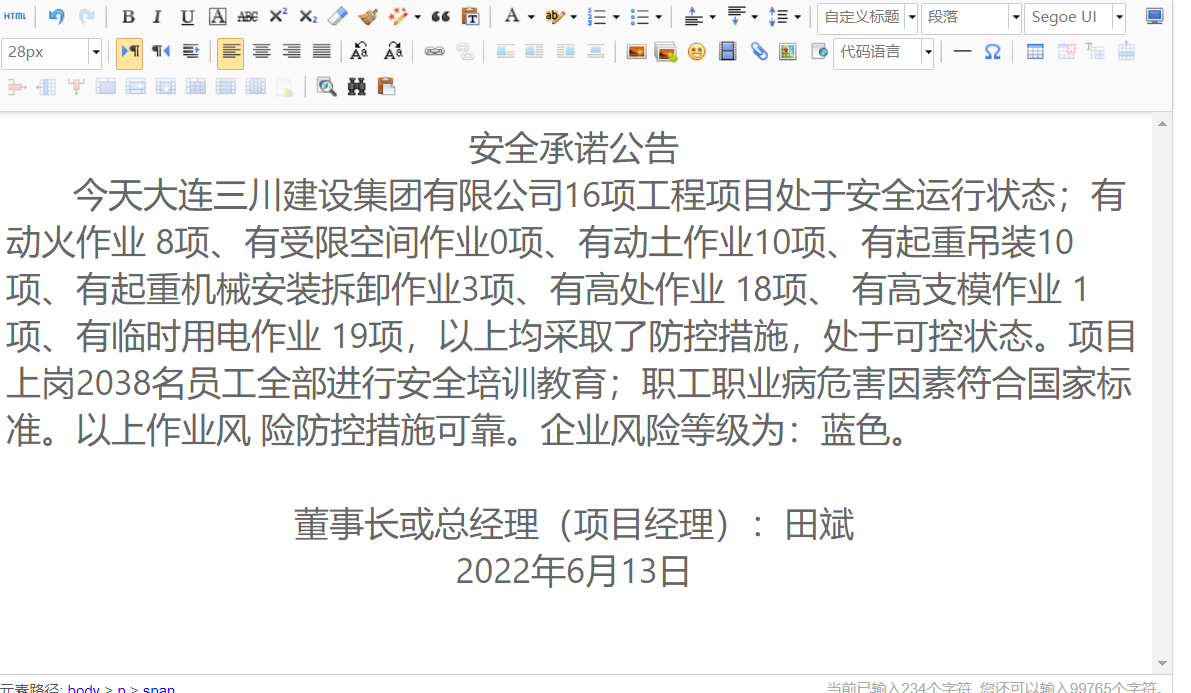
Task: Load content from the drafts box
Action: 387,86
